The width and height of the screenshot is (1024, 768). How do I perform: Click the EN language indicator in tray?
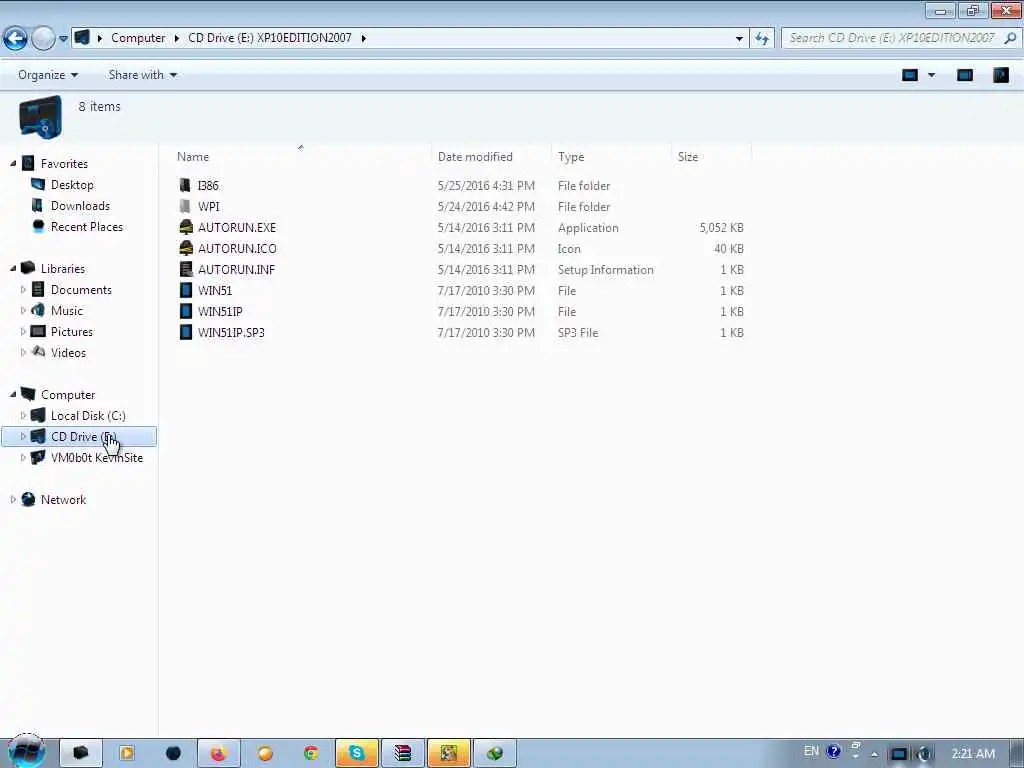click(x=811, y=751)
